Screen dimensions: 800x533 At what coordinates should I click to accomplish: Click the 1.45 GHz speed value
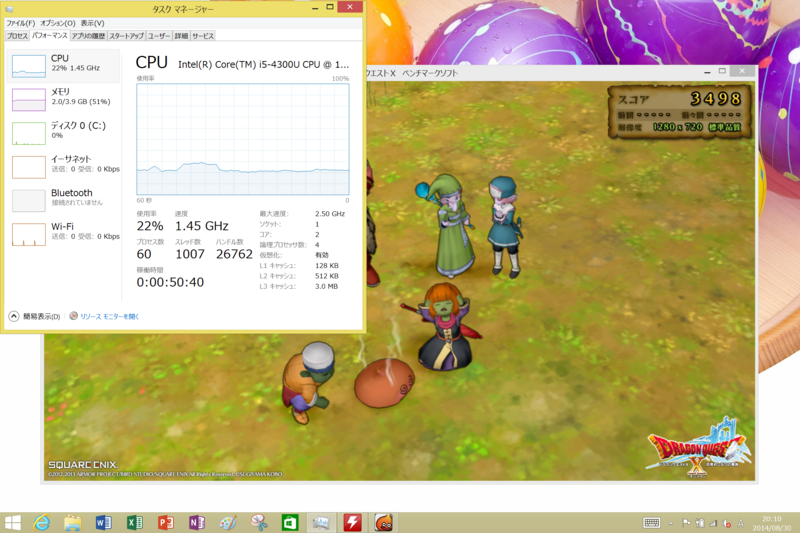tap(202, 226)
